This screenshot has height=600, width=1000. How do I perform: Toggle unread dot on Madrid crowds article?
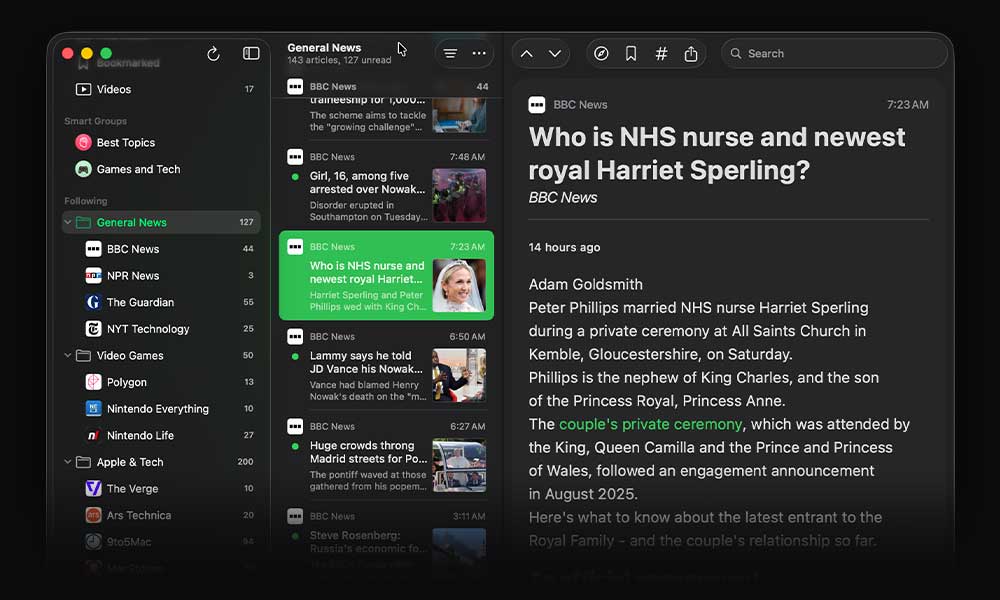coord(295,446)
